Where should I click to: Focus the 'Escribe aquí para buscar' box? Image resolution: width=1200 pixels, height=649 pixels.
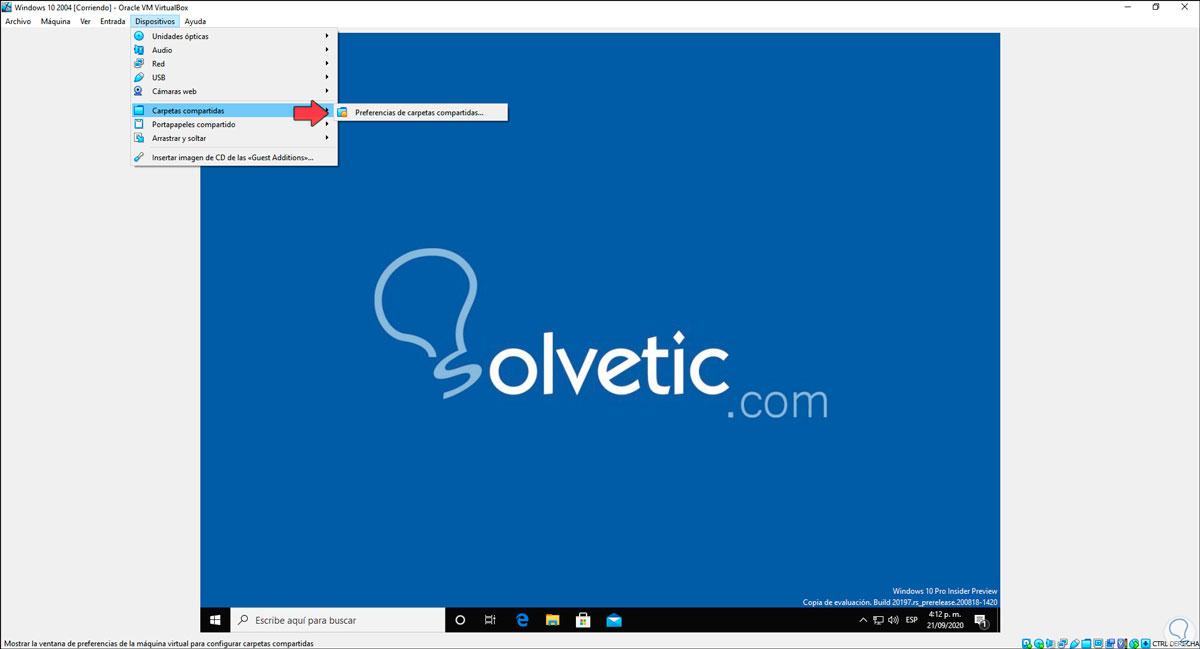coord(338,620)
